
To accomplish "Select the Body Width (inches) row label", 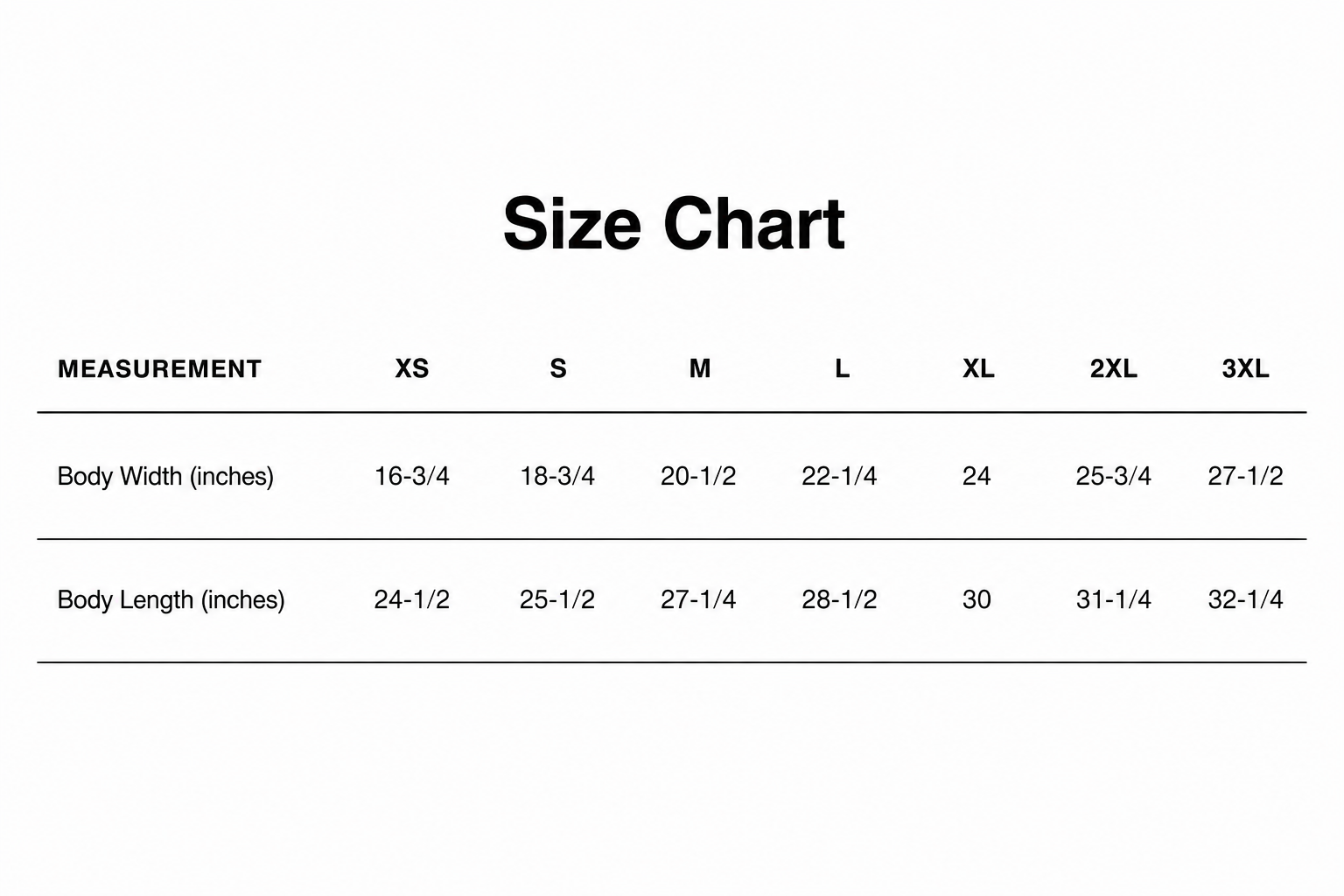I will click(x=165, y=477).
